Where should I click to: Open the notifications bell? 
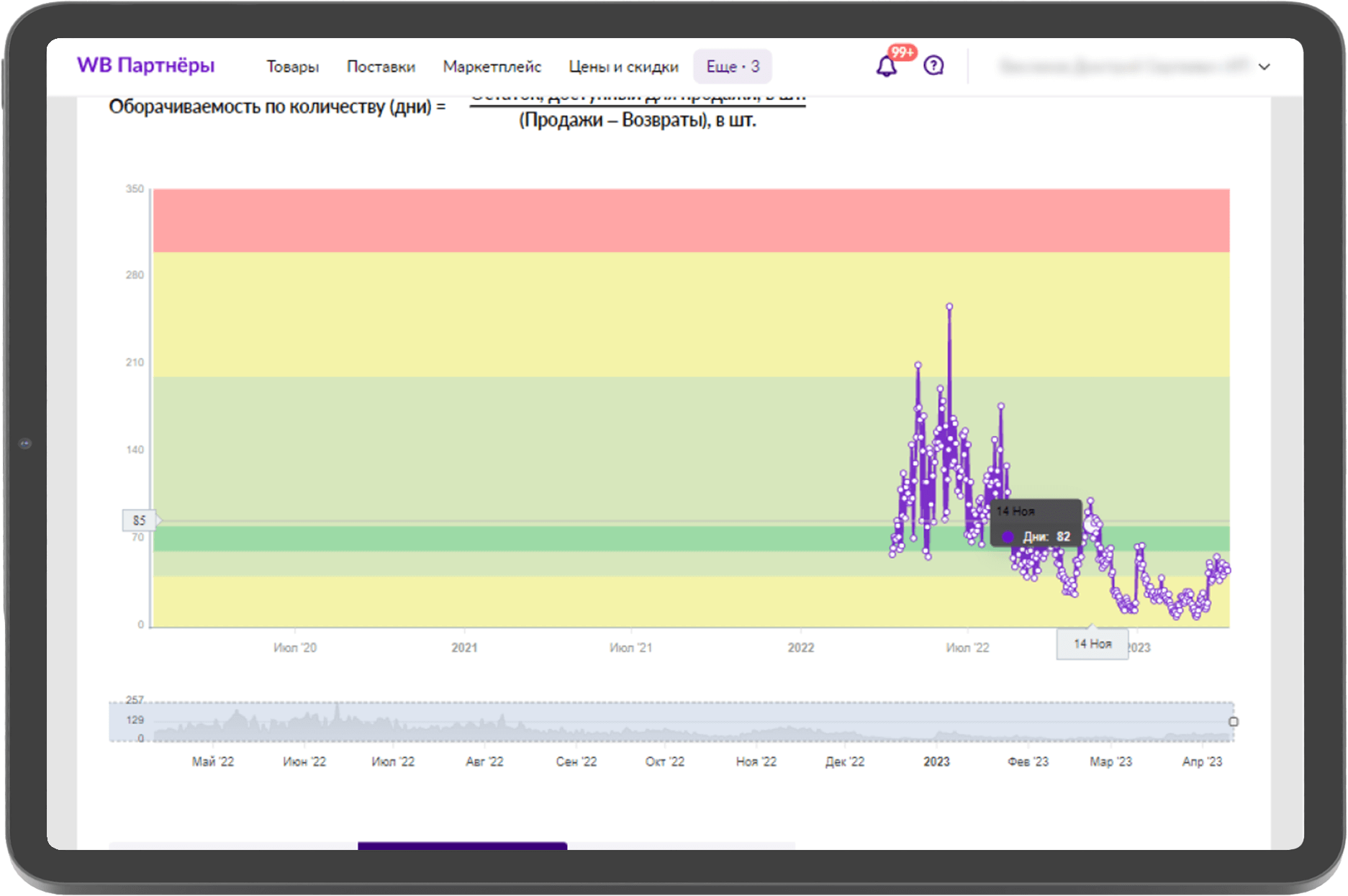[x=886, y=67]
